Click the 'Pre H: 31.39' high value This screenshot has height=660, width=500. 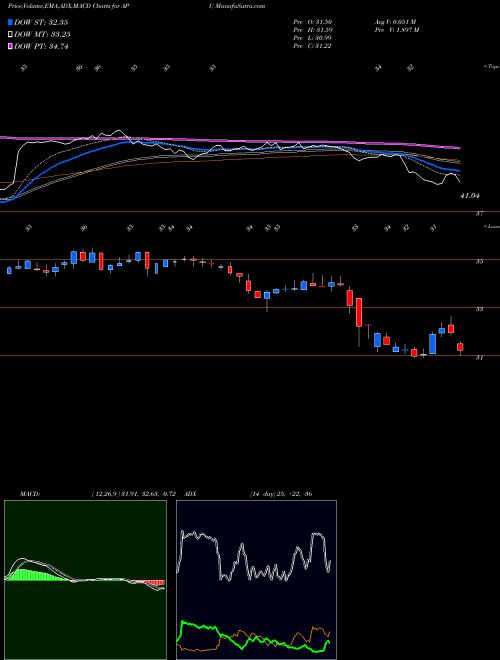coord(313,30)
